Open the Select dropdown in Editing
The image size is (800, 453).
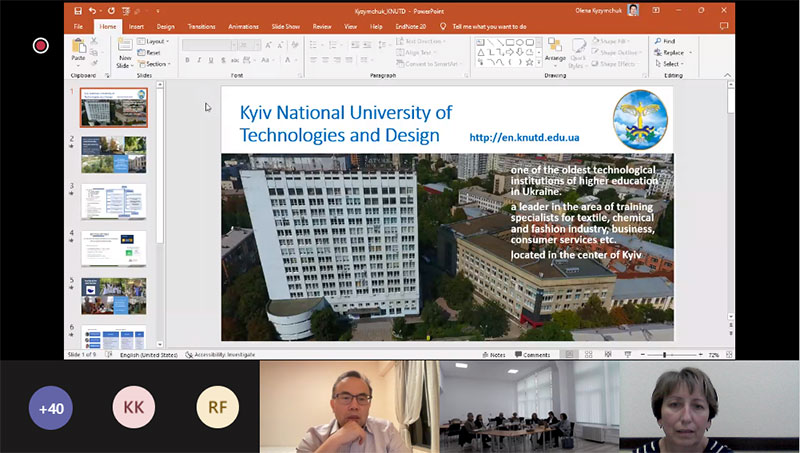click(670, 64)
